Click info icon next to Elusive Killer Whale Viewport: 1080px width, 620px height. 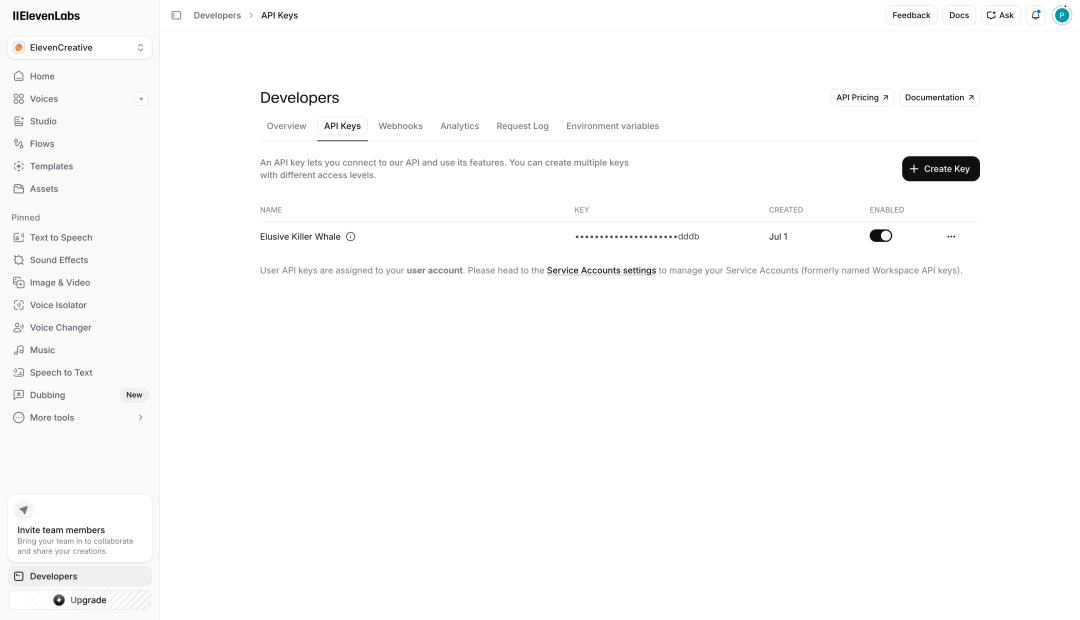351,237
